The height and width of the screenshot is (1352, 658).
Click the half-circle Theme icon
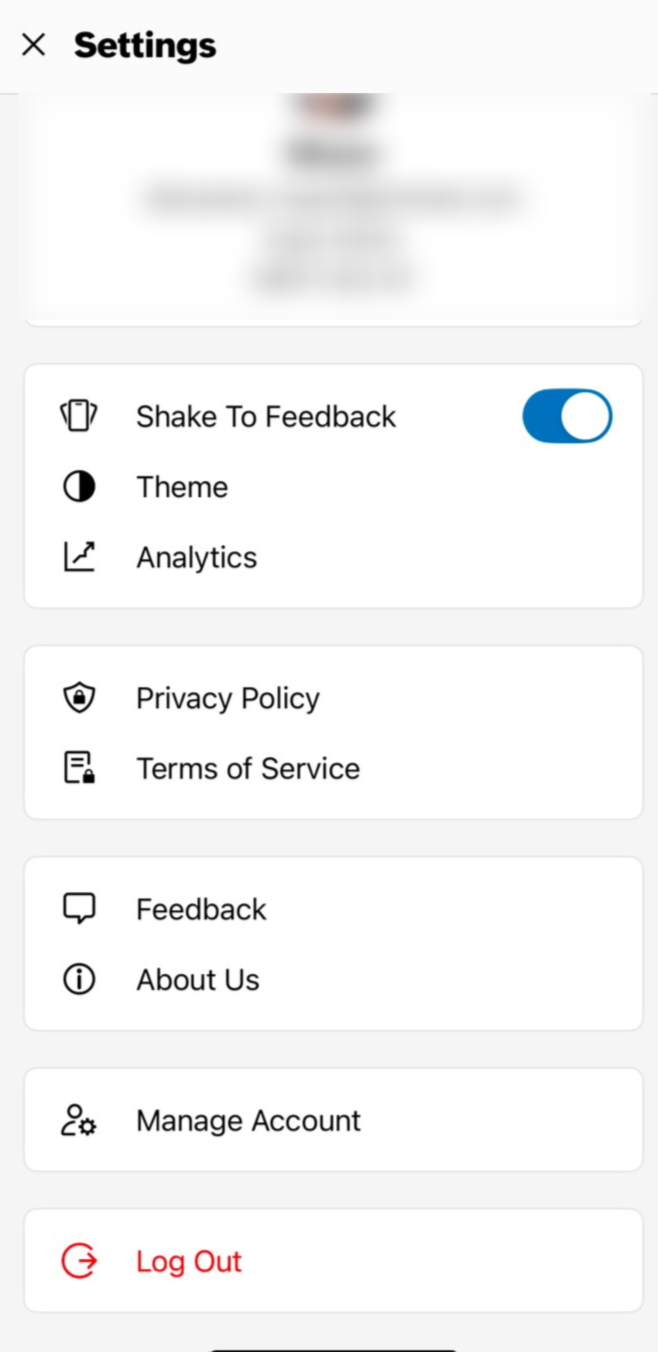pyautogui.click(x=78, y=487)
